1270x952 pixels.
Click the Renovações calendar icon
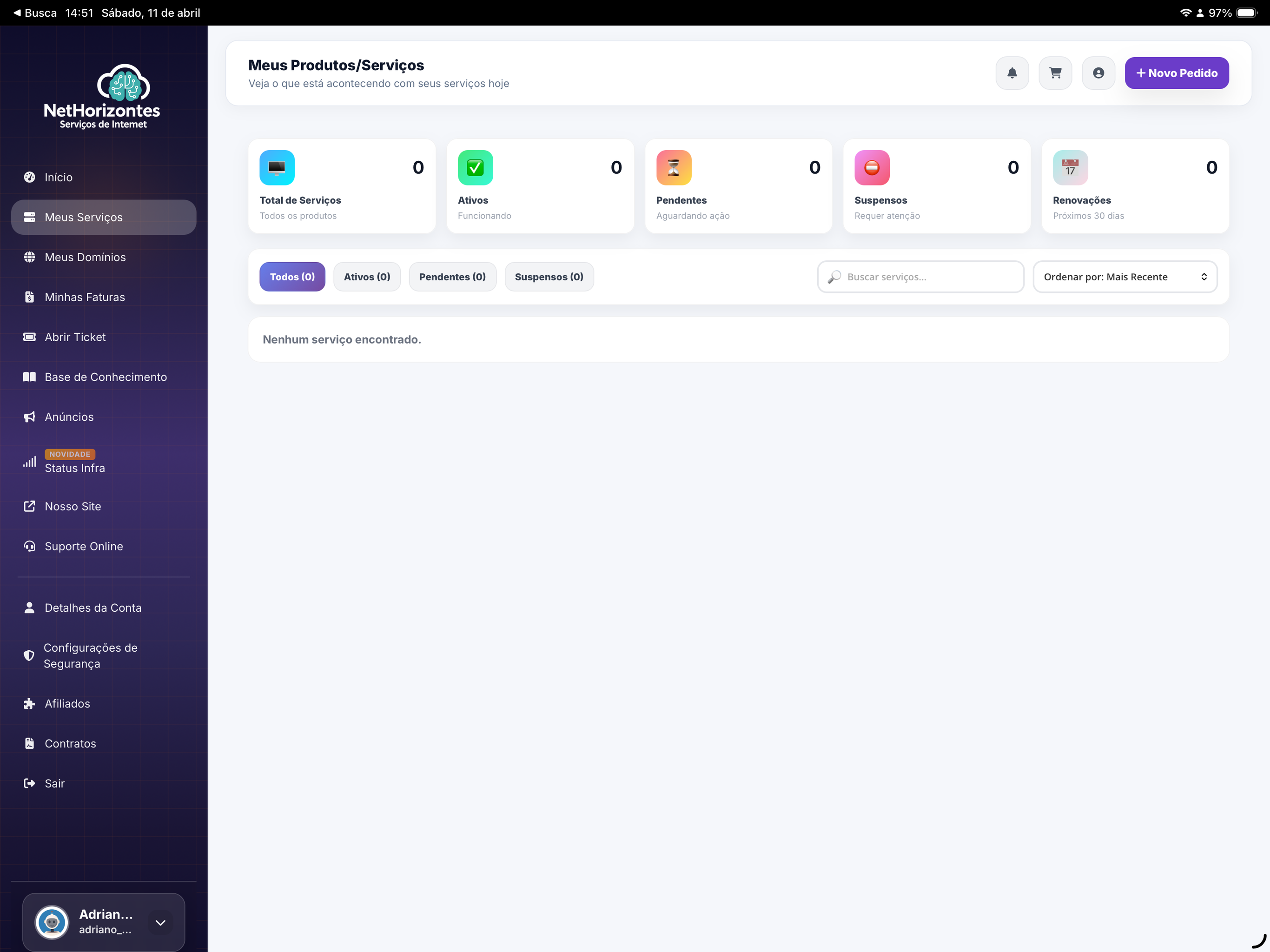click(1070, 168)
